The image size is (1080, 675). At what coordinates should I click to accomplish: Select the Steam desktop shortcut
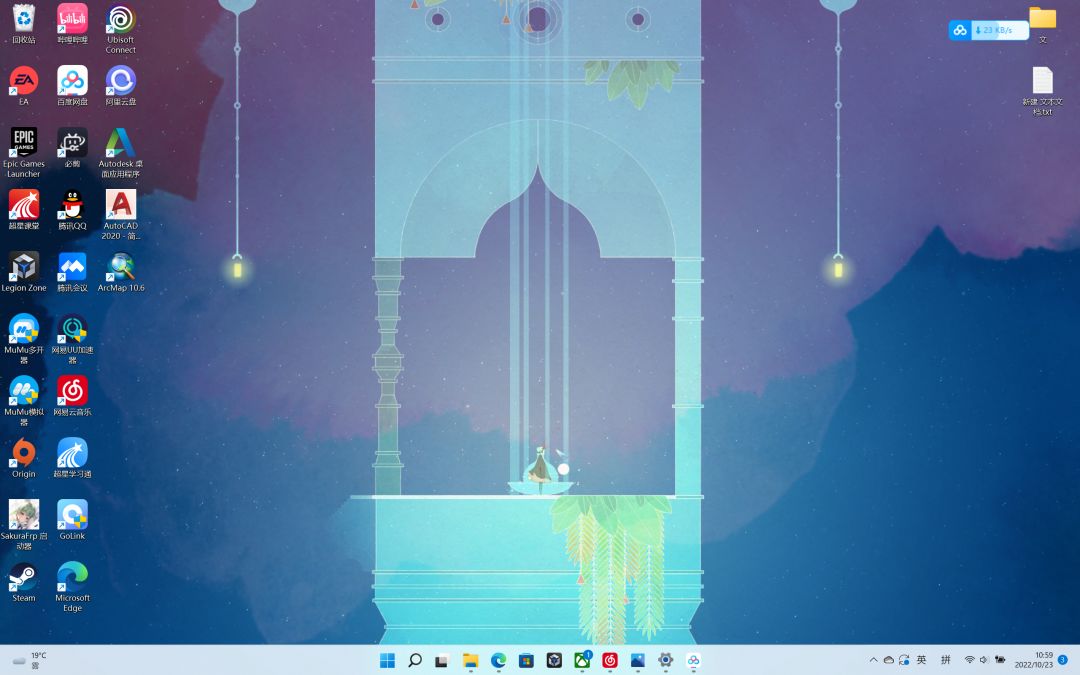tap(23, 582)
